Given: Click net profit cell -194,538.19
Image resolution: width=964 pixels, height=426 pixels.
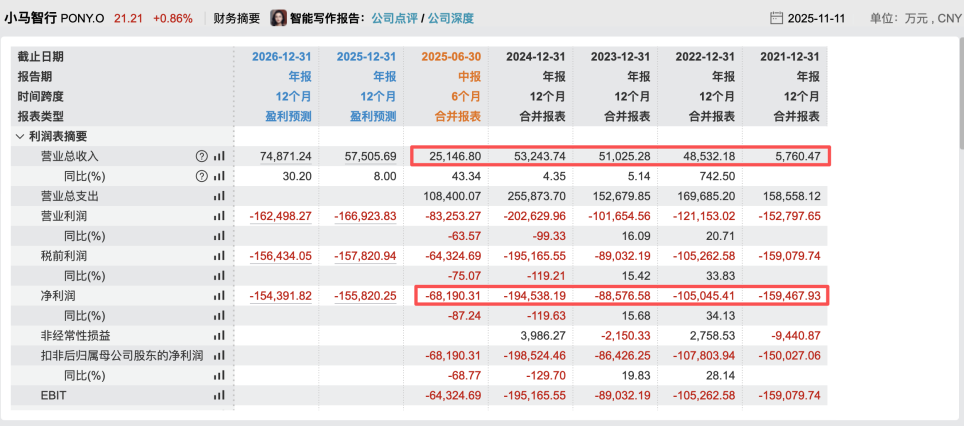Looking at the screenshot, I should [x=535, y=296].
